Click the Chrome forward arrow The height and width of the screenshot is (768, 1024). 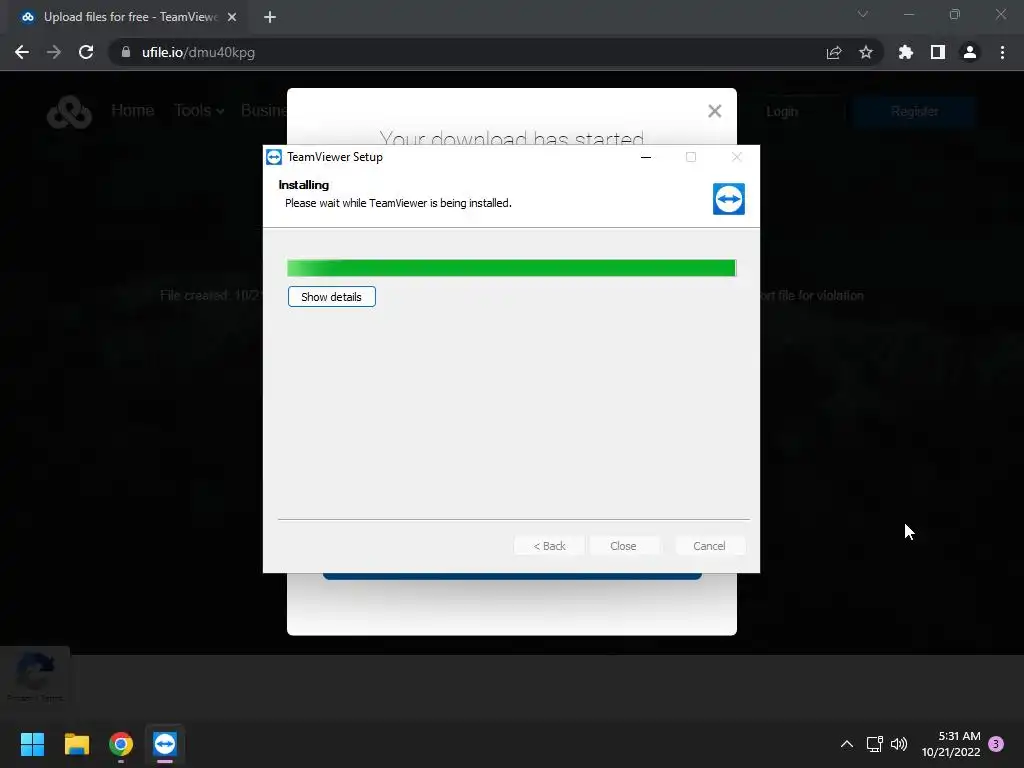coord(54,52)
